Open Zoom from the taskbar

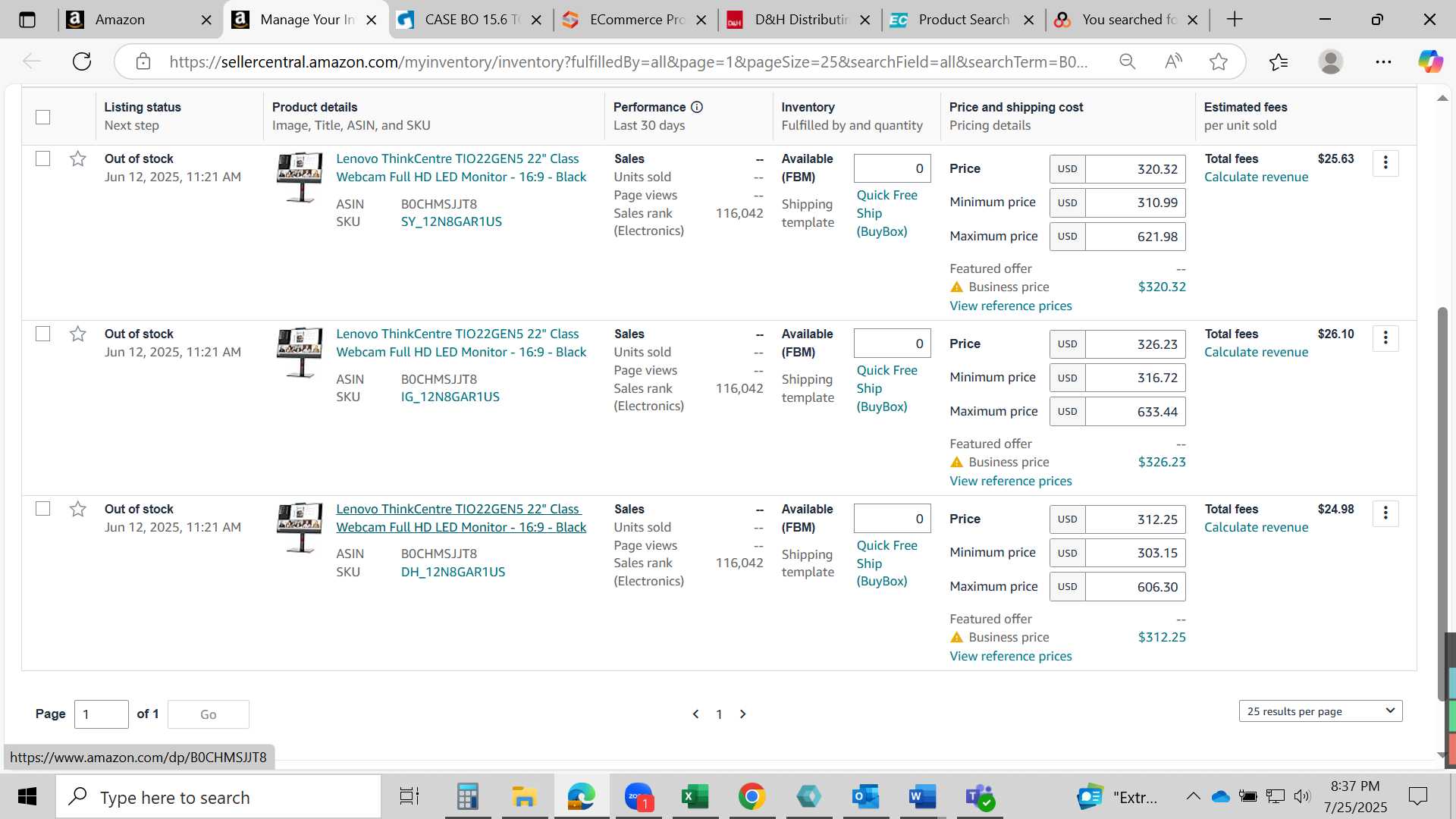click(639, 797)
